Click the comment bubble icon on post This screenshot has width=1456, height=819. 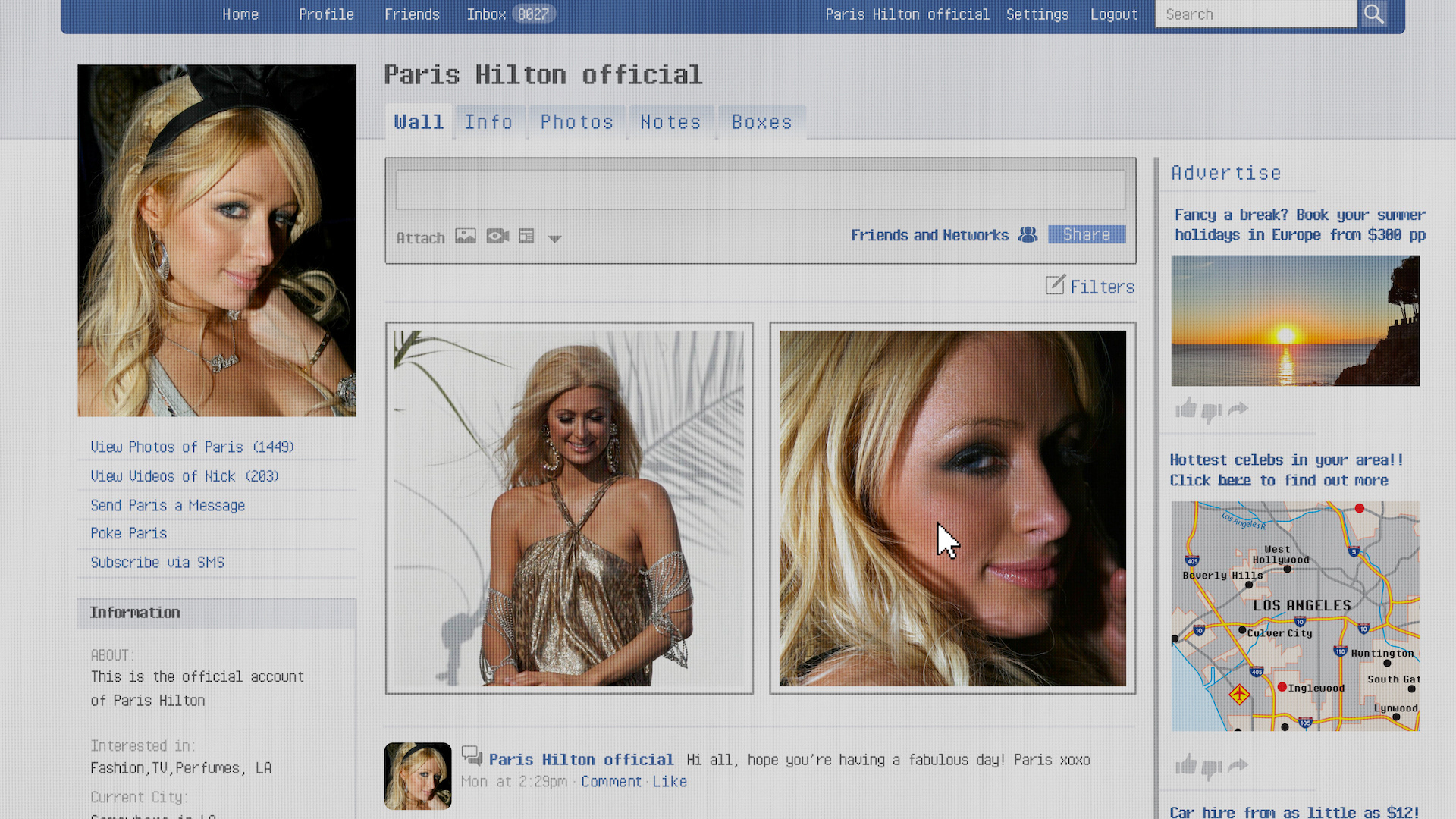point(472,755)
